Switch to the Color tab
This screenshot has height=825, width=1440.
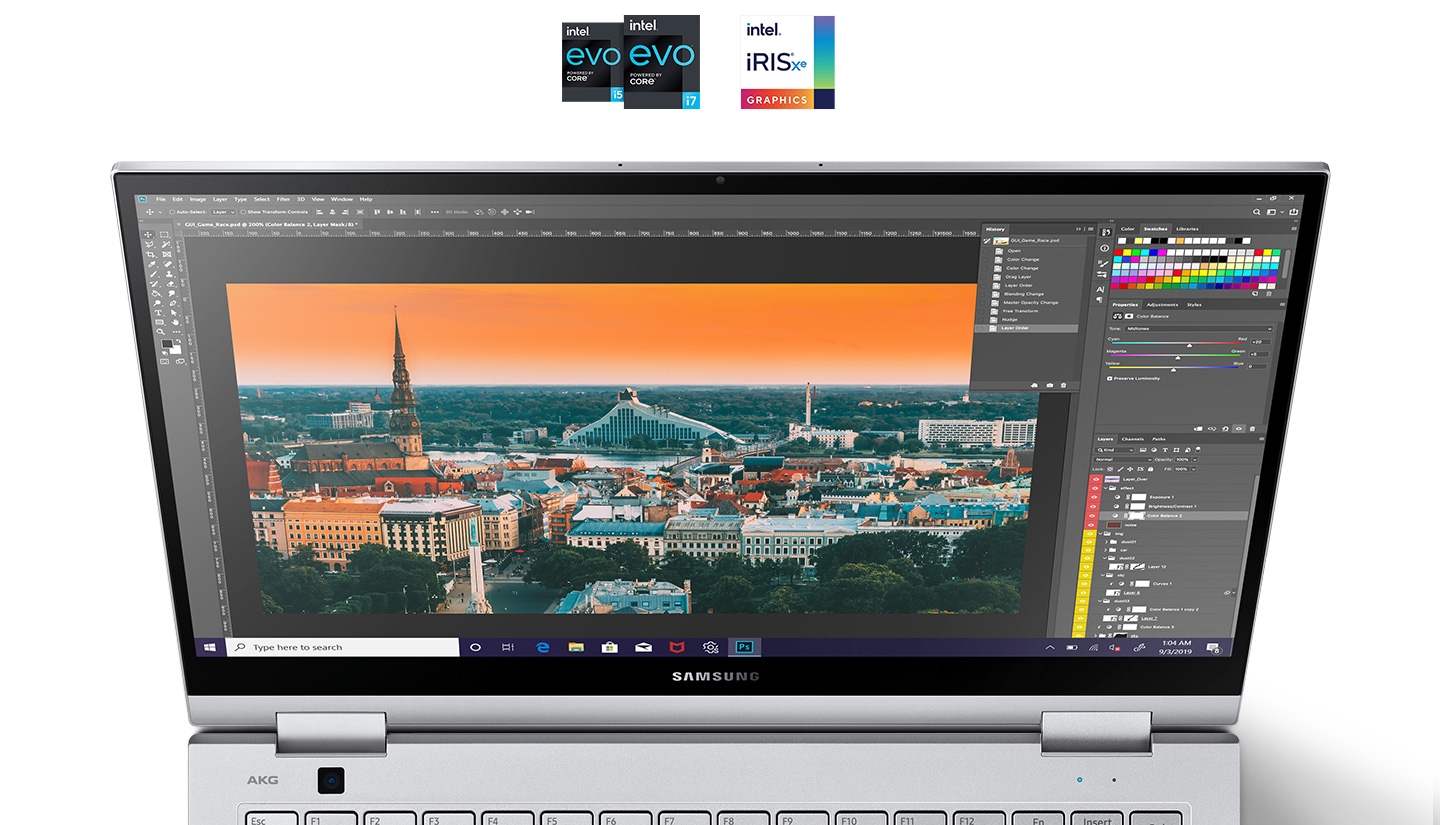(x=1128, y=229)
